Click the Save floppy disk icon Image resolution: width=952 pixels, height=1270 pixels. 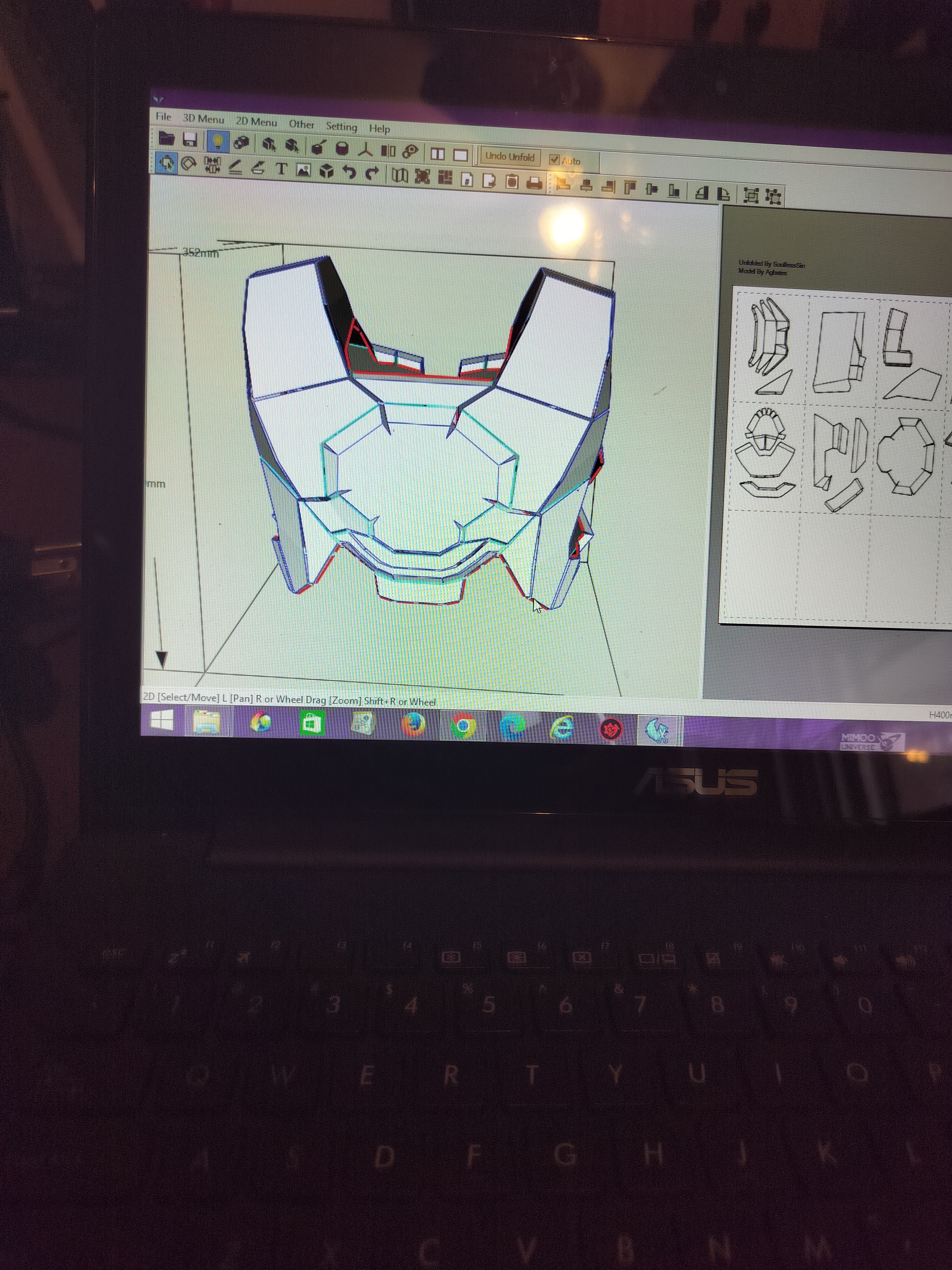click(x=190, y=139)
